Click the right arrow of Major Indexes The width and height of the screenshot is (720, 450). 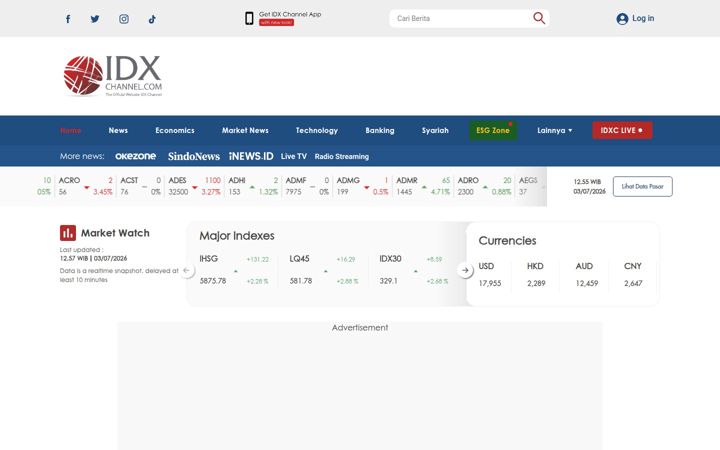pyautogui.click(x=465, y=270)
